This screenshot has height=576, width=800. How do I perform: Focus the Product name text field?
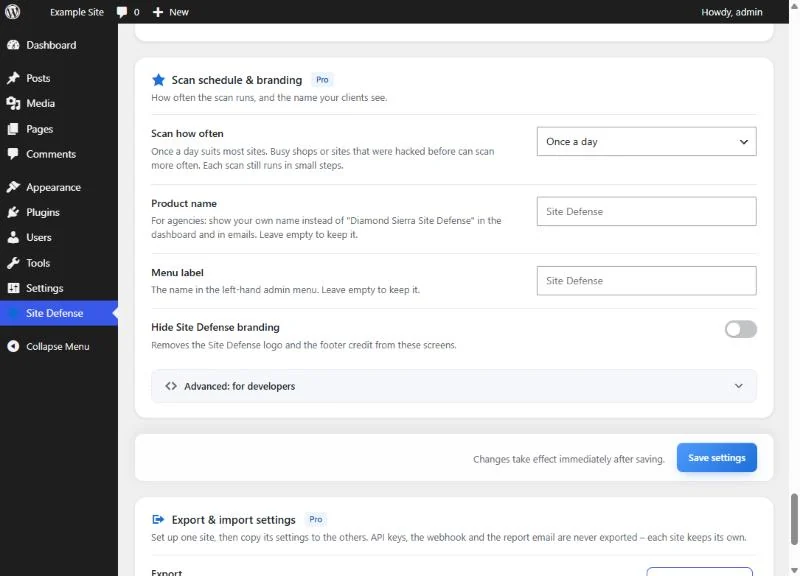(x=646, y=211)
